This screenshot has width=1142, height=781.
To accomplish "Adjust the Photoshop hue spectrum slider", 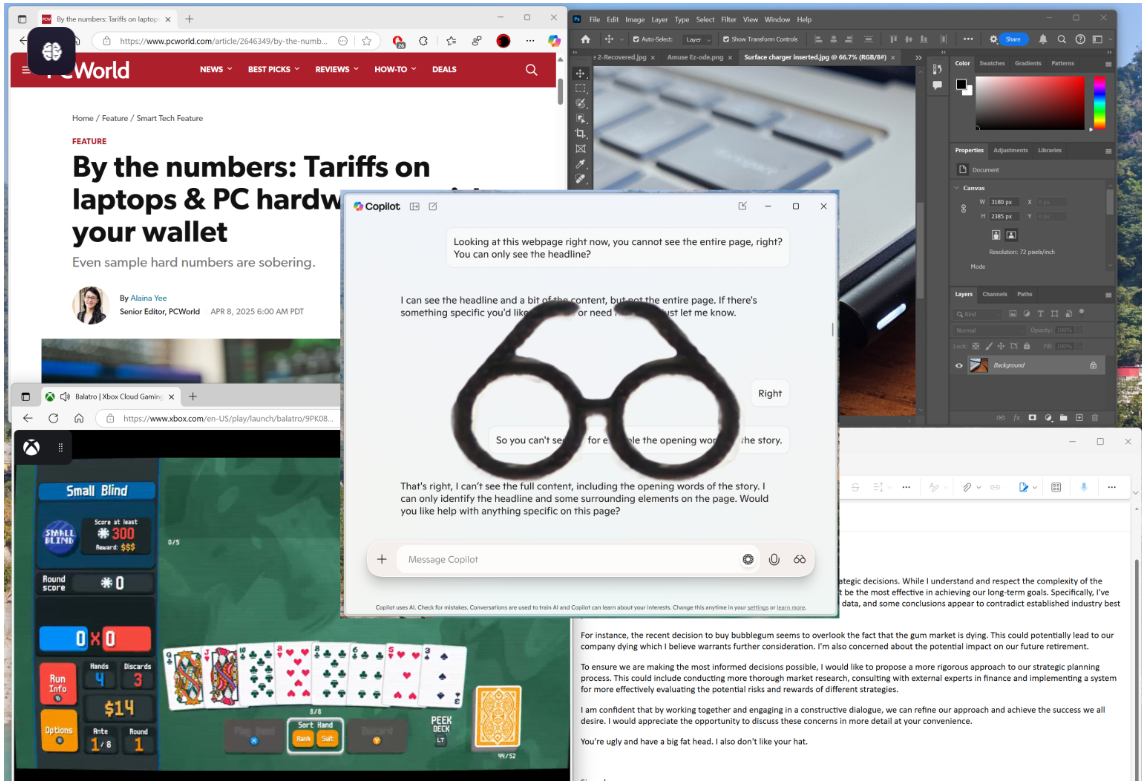I will pos(1099,103).
